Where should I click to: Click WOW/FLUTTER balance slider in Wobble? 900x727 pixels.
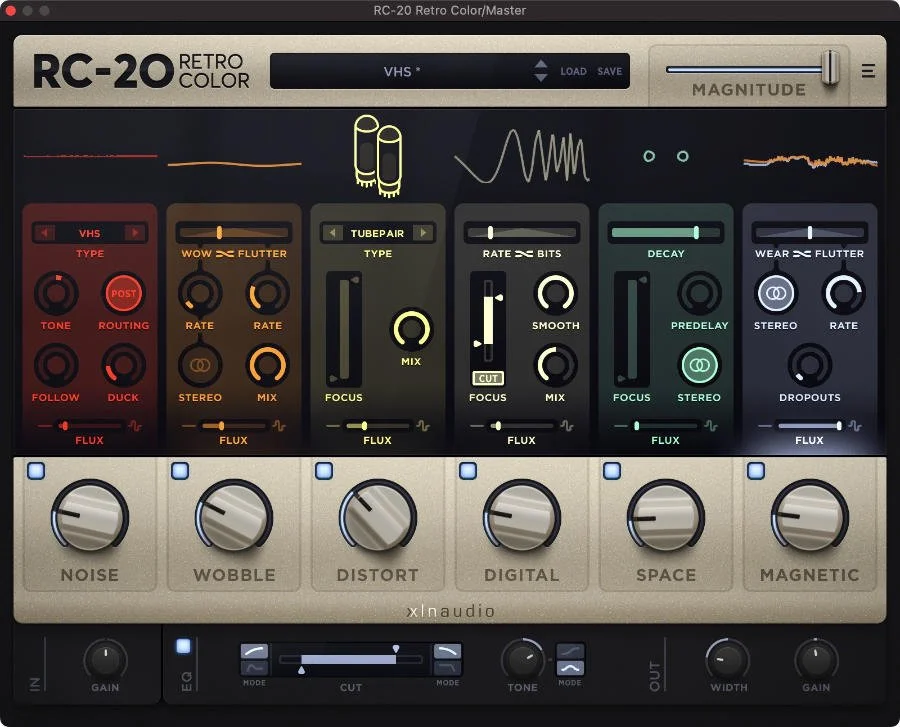pos(234,232)
